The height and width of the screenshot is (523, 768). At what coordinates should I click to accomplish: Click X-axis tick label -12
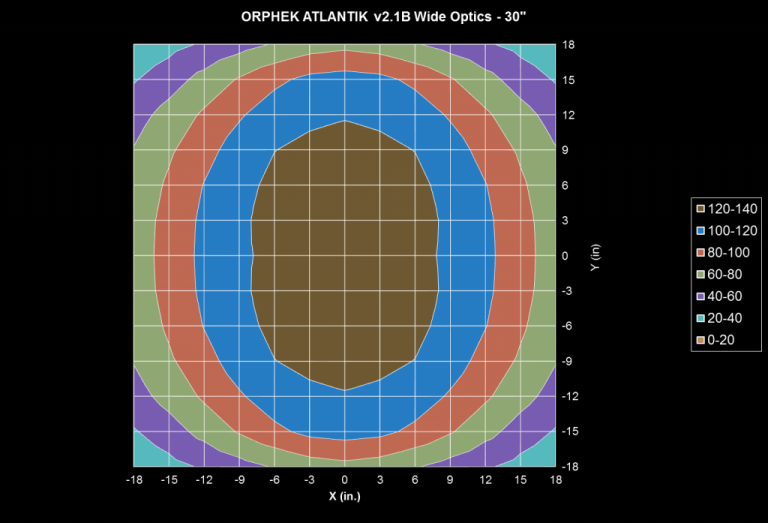point(204,480)
